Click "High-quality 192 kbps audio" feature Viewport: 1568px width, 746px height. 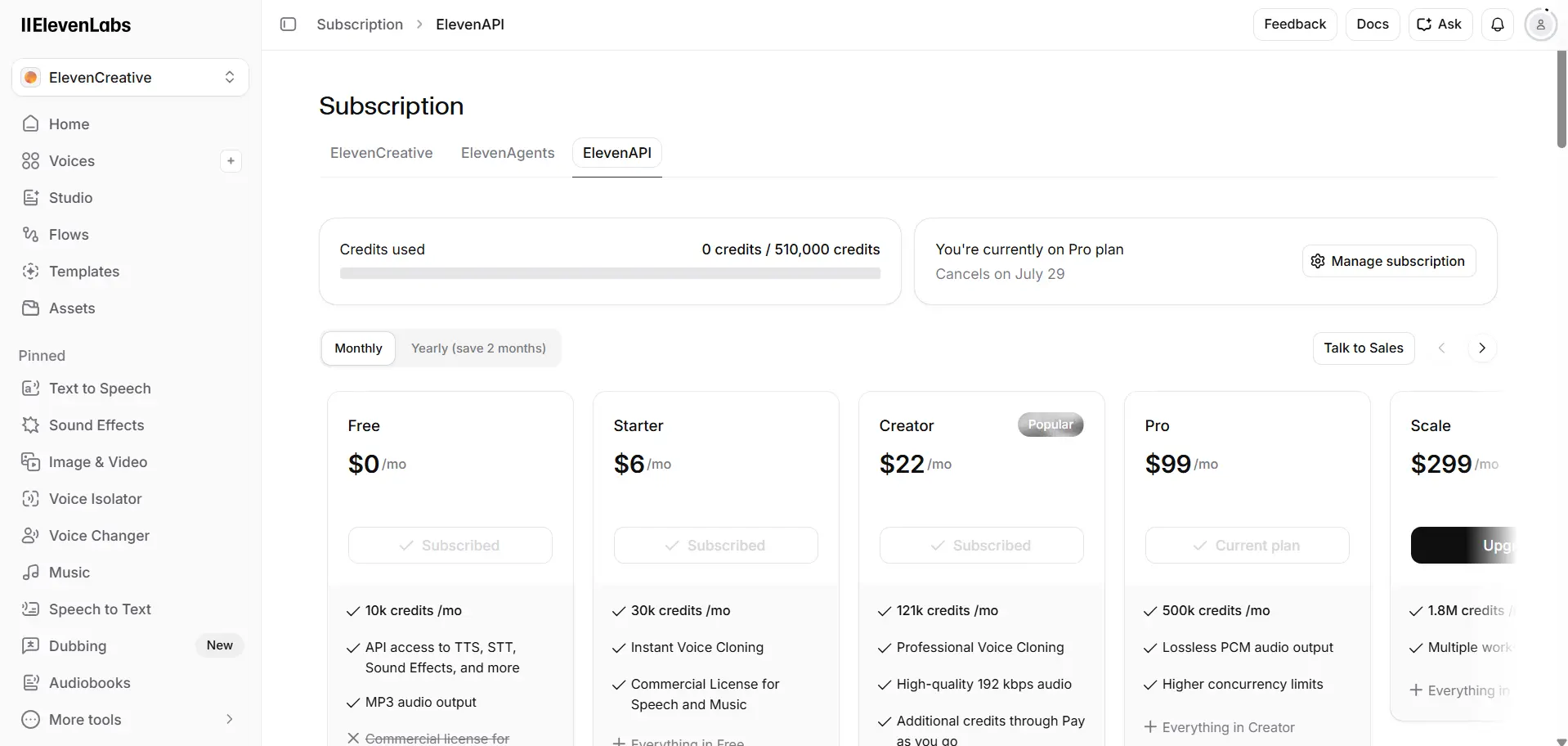(x=984, y=685)
